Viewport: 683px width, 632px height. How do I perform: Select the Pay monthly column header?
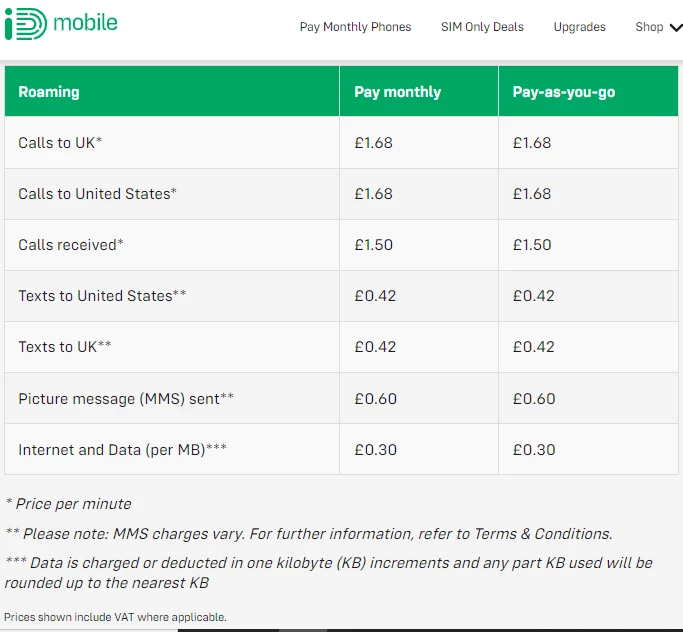397,92
